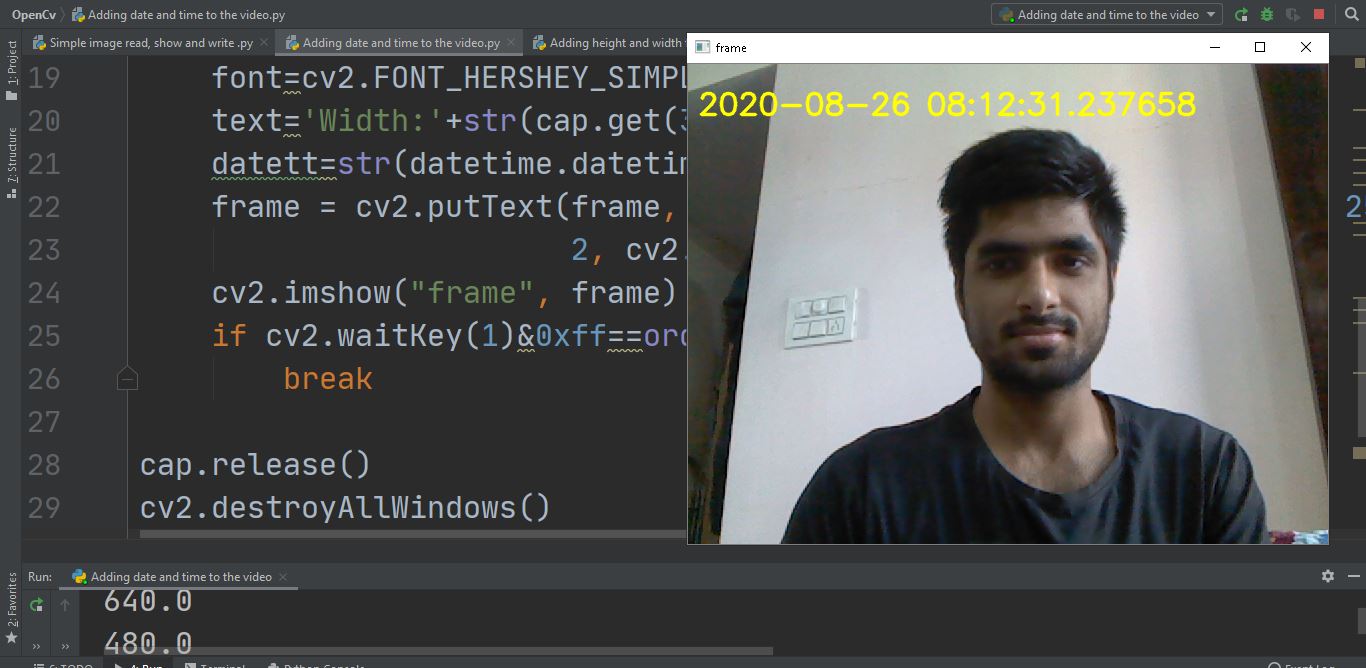This screenshot has width=1366, height=668.
Task: Click the up arrow in Run panel
Action: (x=66, y=604)
